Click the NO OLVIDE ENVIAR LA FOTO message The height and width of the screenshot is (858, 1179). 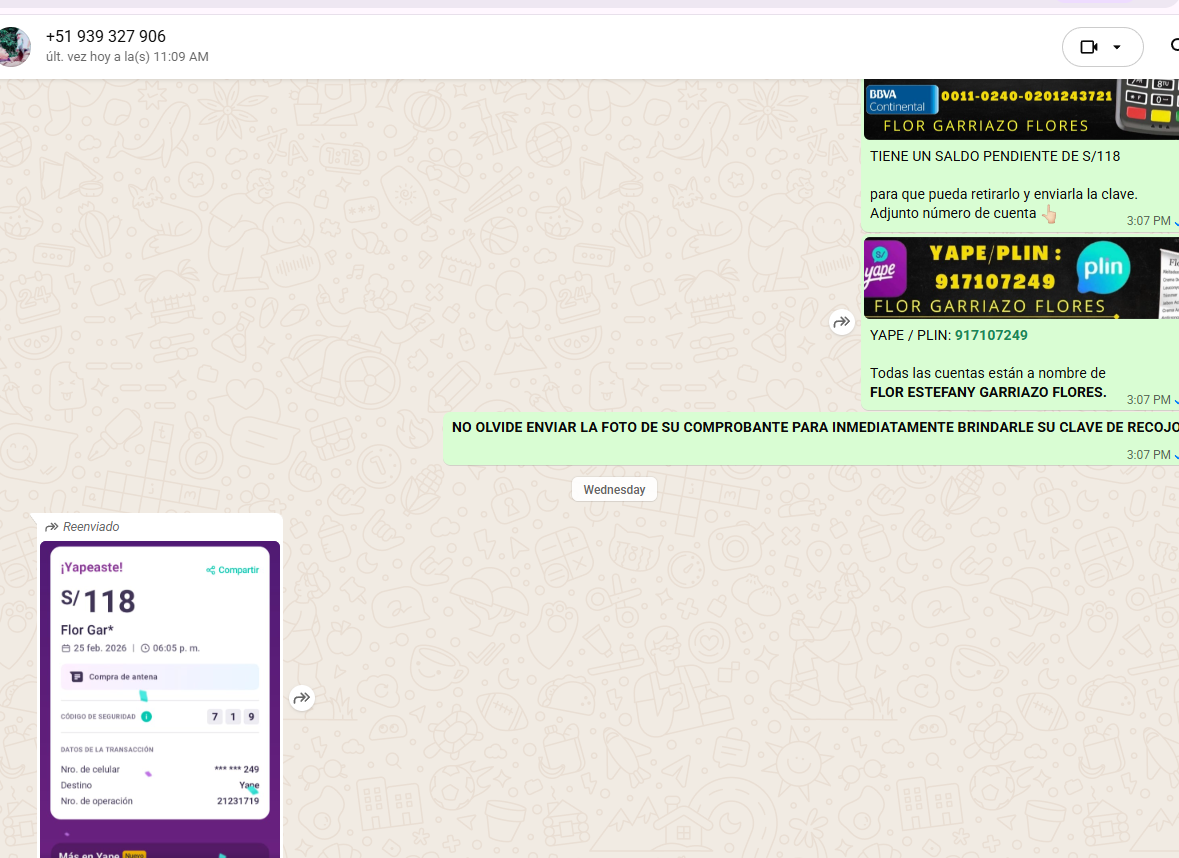click(x=812, y=428)
